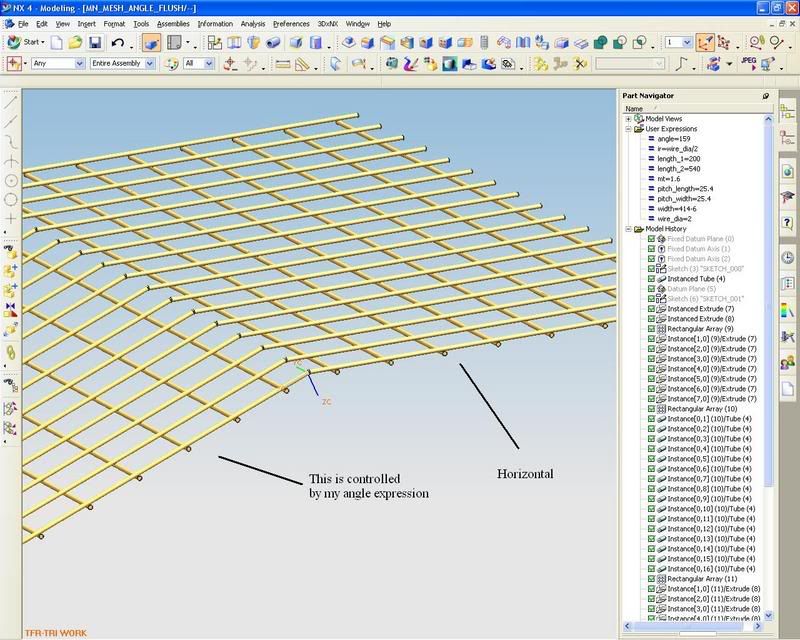The width and height of the screenshot is (800, 640).
Task: Click the JPEG export icon
Action: (x=750, y=63)
